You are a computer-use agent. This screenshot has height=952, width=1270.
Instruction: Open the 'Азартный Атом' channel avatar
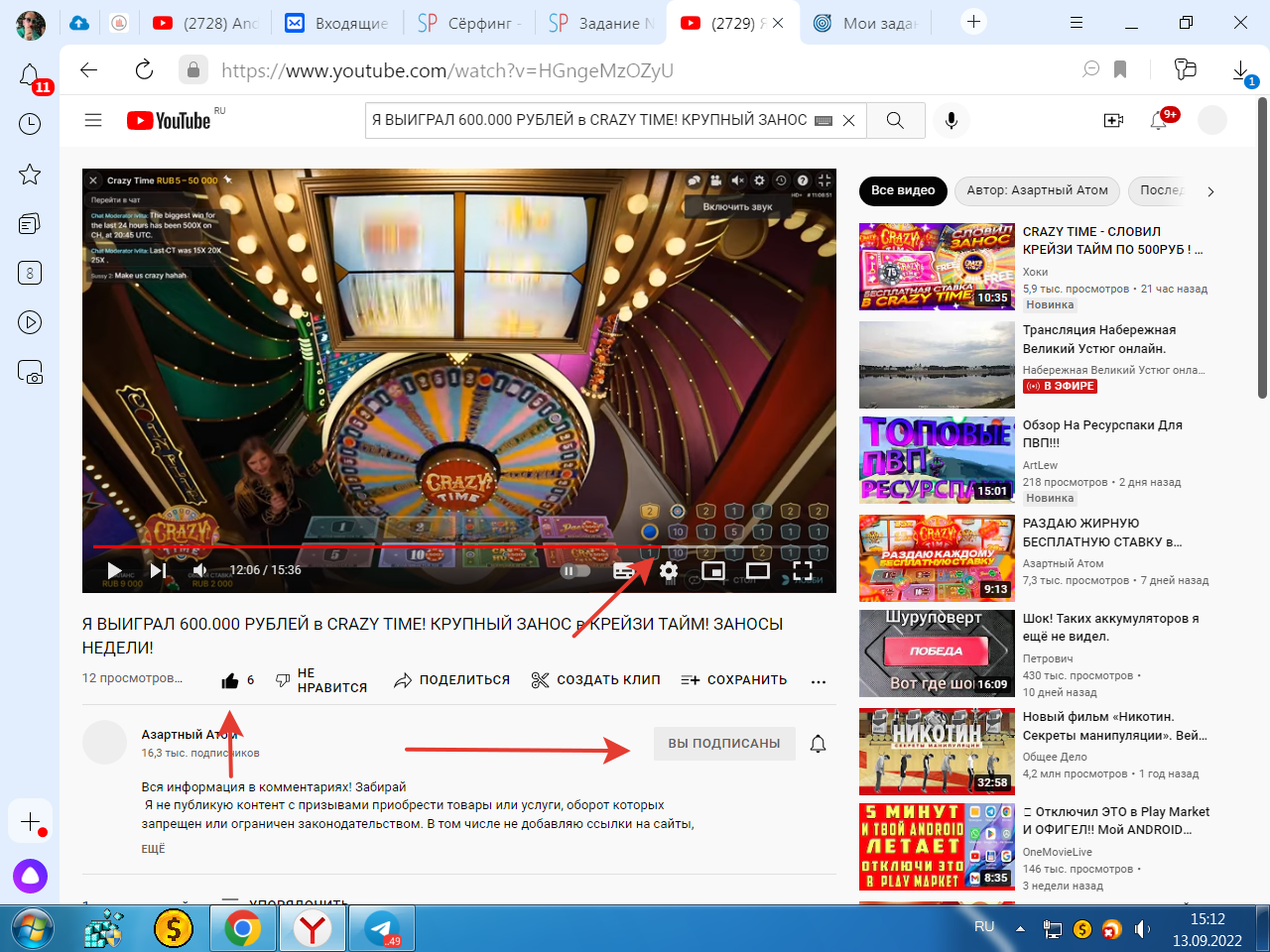pyautogui.click(x=104, y=743)
